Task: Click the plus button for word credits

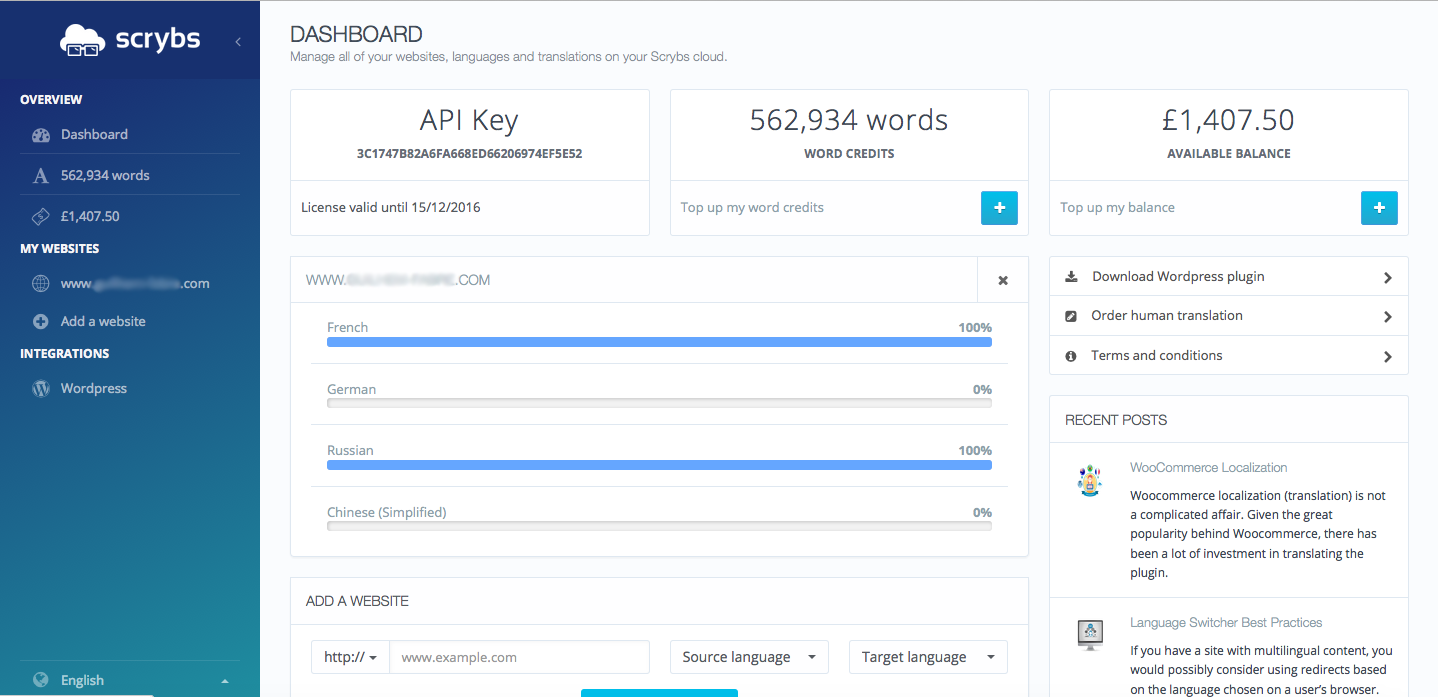Action: (999, 208)
